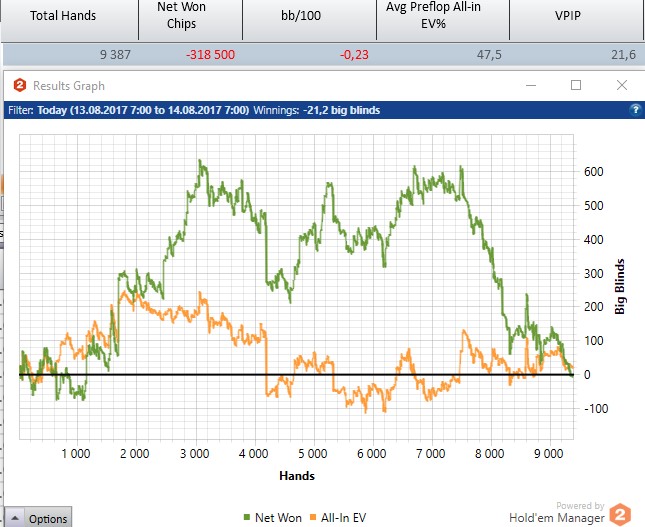Open the help question mark icon

[635, 110]
